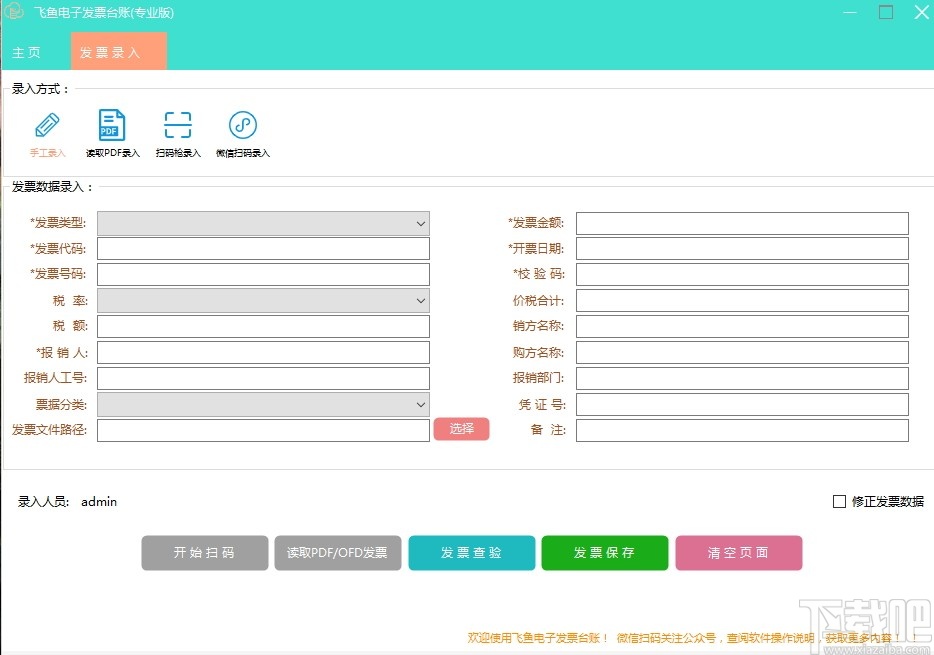This screenshot has width=934, height=655.
Task: Click the 备注 remarks input field
Action: (x=744, y=429)
